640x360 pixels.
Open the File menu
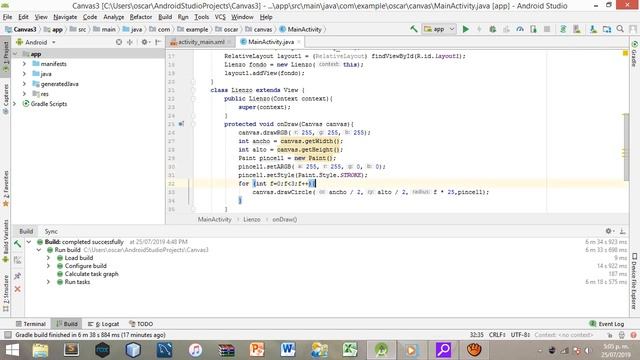pos(7,17)
